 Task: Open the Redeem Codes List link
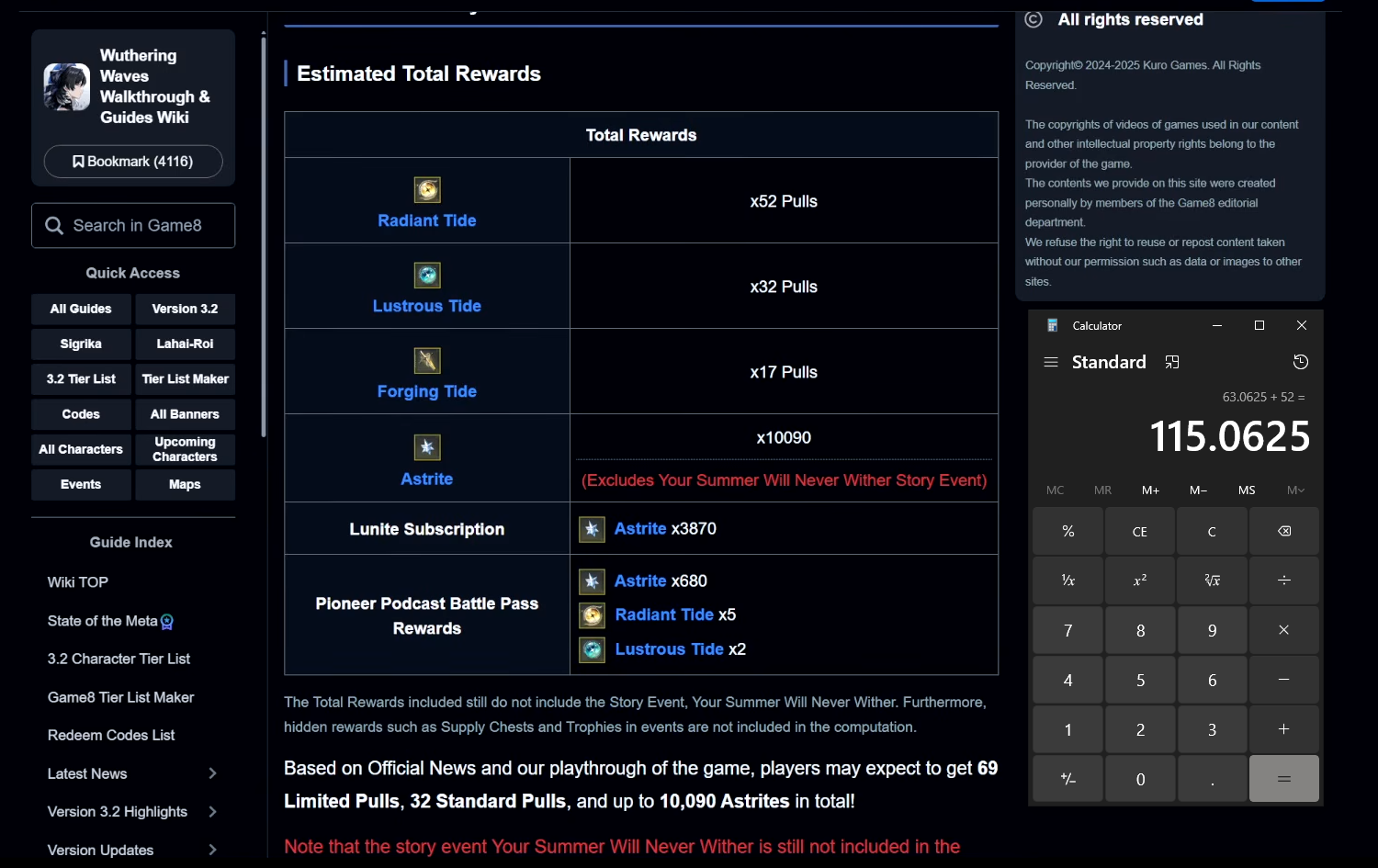(x=111, y=736)
